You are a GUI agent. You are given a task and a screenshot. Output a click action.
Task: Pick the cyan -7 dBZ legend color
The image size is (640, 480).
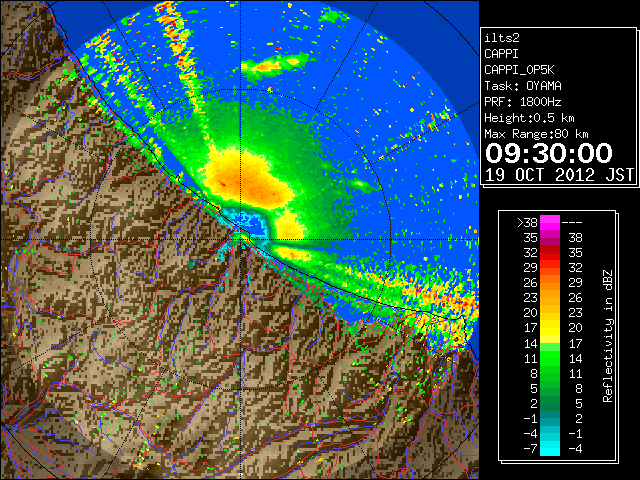coord(550,449)
